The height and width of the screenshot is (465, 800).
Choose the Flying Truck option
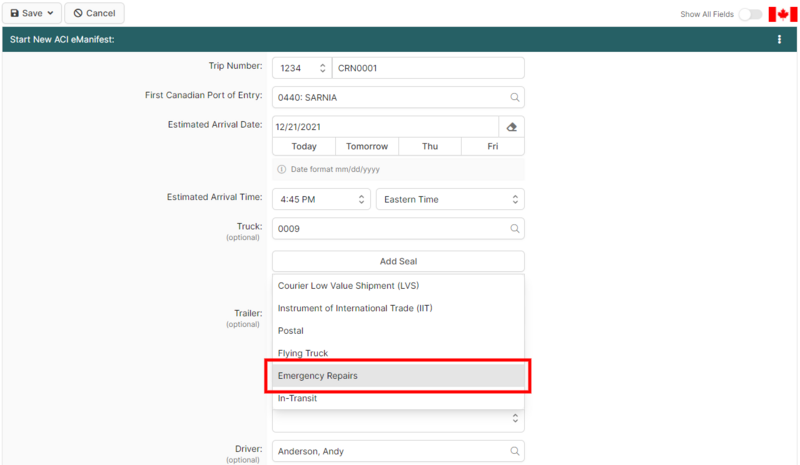click(x=398, y=353)
